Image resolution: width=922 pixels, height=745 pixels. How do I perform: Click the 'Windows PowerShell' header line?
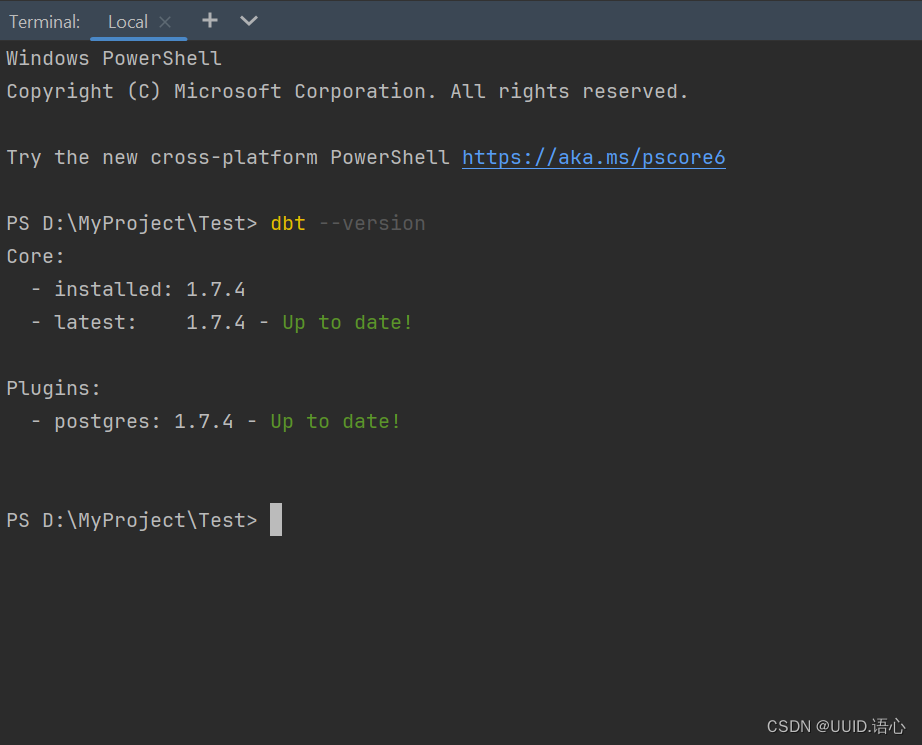click(x=114, y=58)
